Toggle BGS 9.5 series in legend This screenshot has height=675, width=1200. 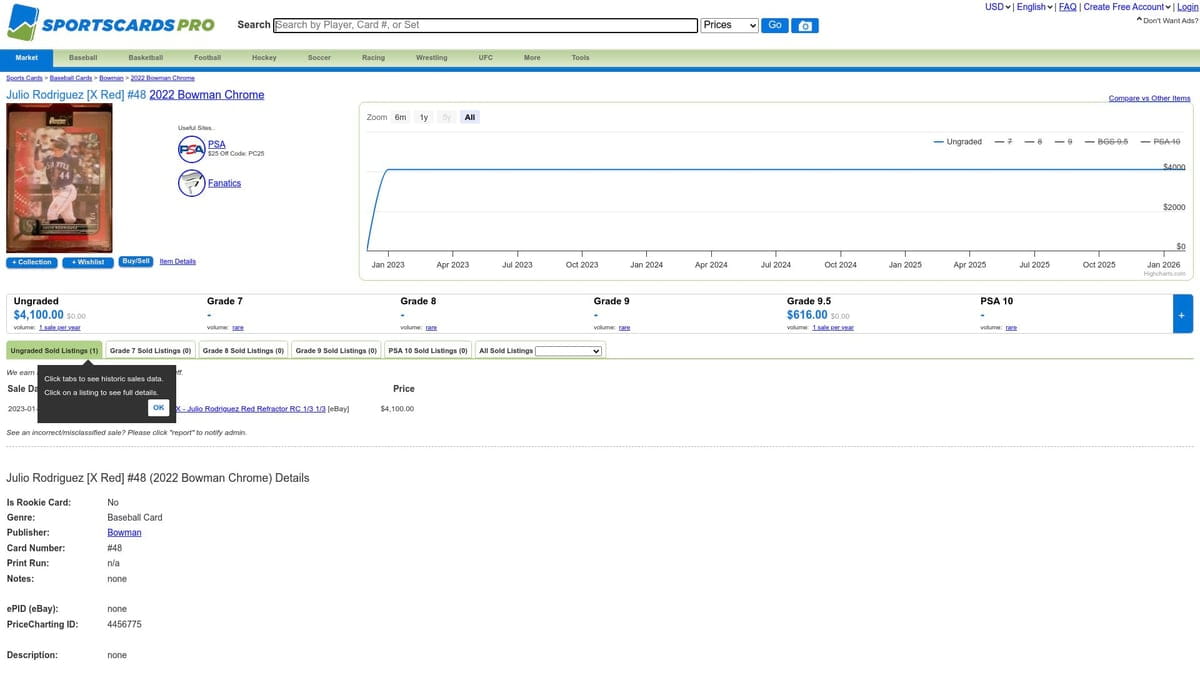pyautogui.click(x=1107, y=142)
